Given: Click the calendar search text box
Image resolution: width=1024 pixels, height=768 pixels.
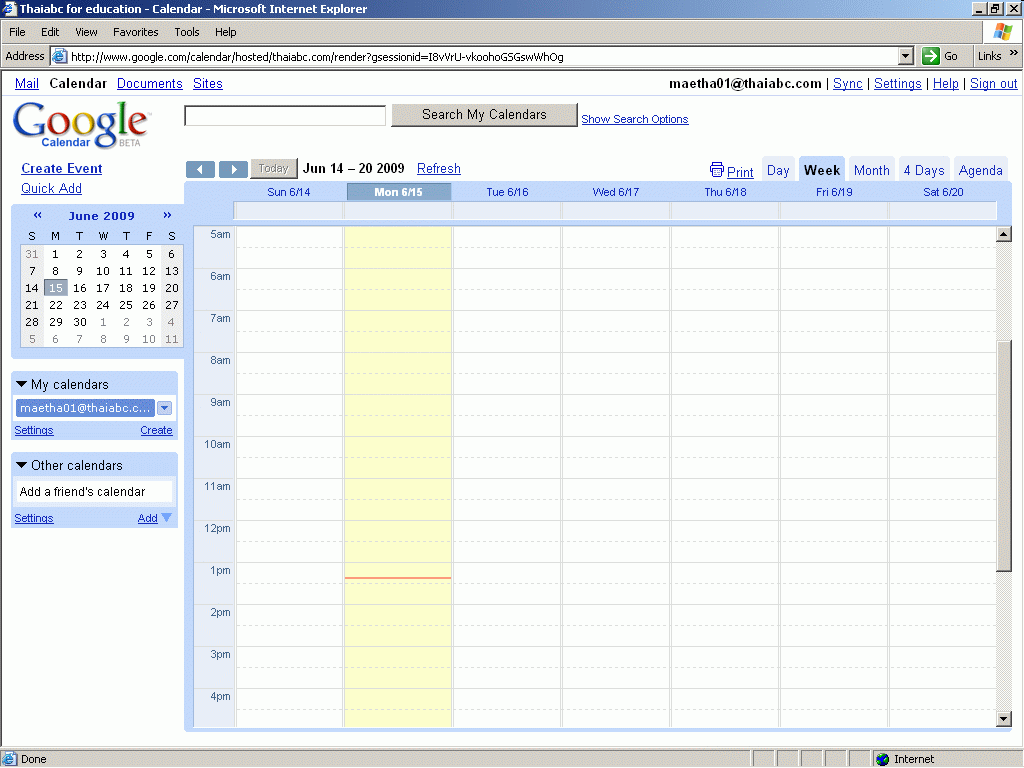Looking at the screenshot, I should [x=285, y=116].
